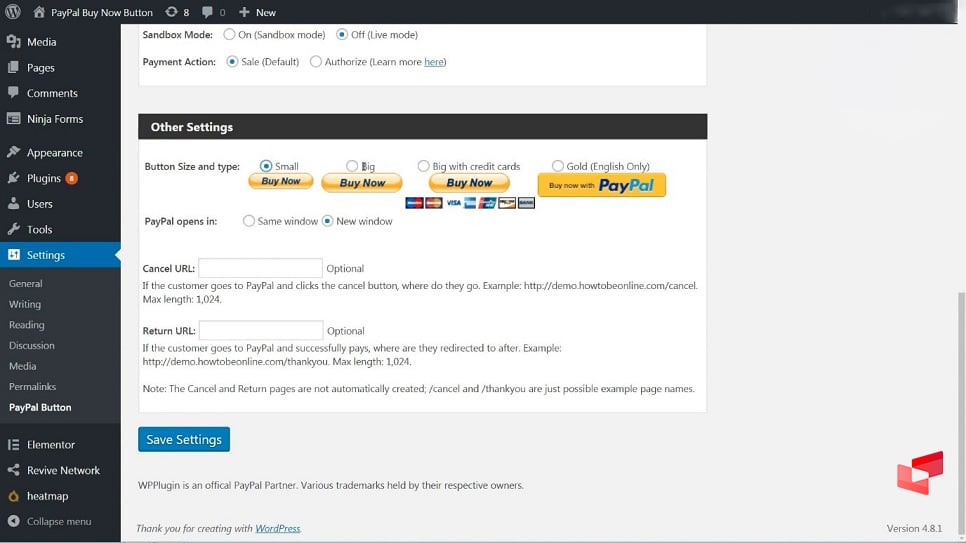
Task: Open the Permalinks settings submenu item
Action: pos(32,387)
